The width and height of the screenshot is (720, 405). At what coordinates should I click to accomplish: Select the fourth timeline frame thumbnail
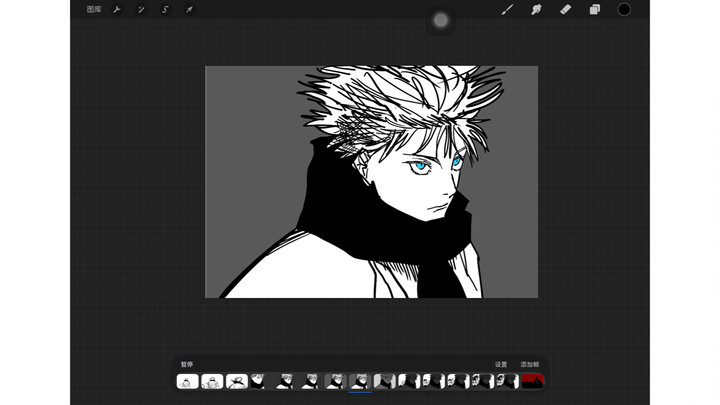261,381
